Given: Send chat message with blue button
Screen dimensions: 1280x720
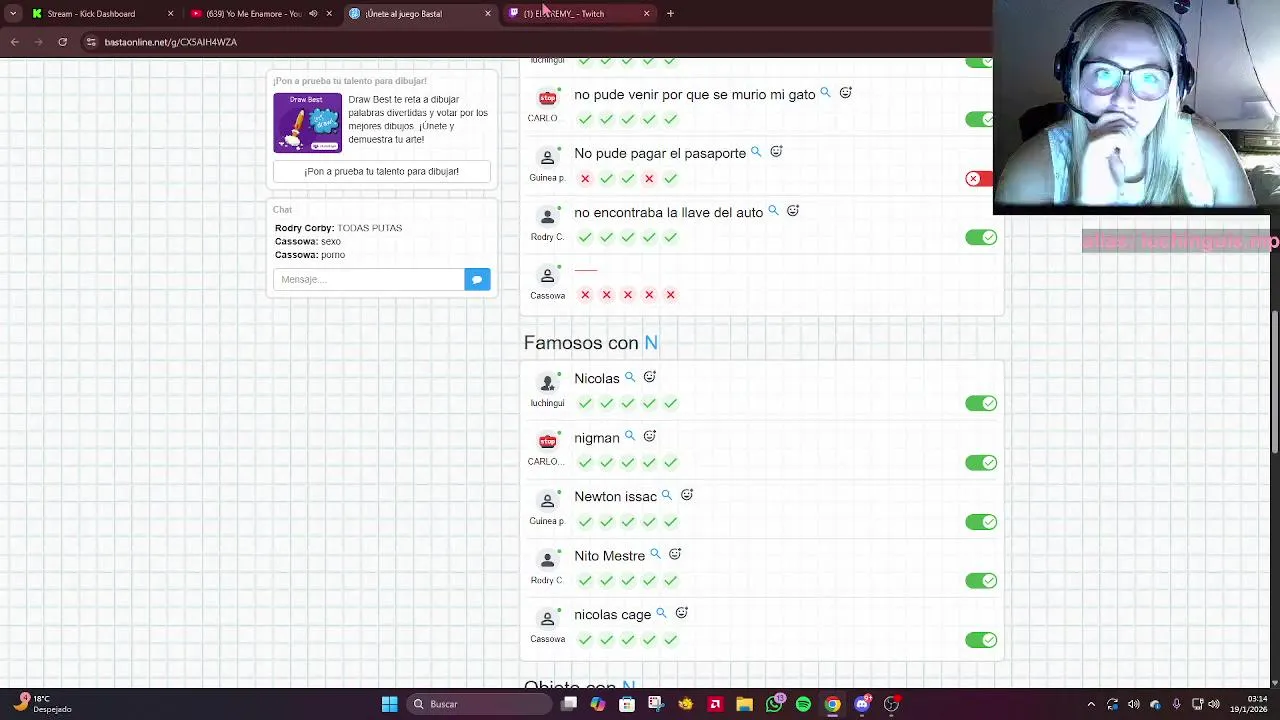Looking at the screenshot, I should click(477, 280).
